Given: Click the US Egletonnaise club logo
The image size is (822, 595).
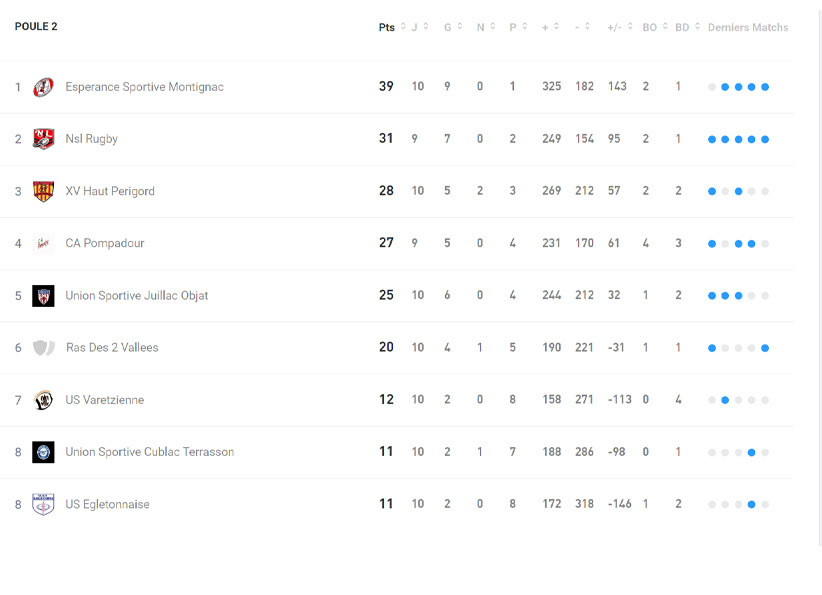Looking at the screenshot, I should tap(43, 505).
